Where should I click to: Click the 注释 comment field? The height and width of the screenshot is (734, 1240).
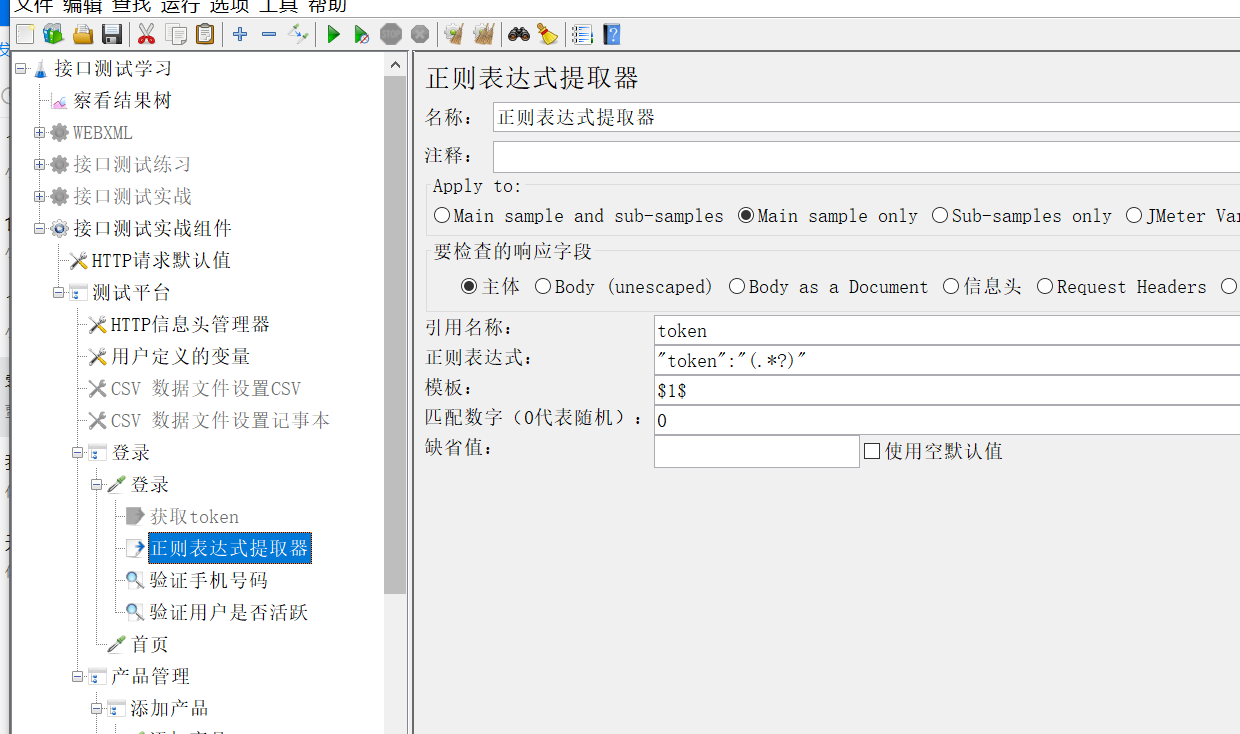(866, 157)
